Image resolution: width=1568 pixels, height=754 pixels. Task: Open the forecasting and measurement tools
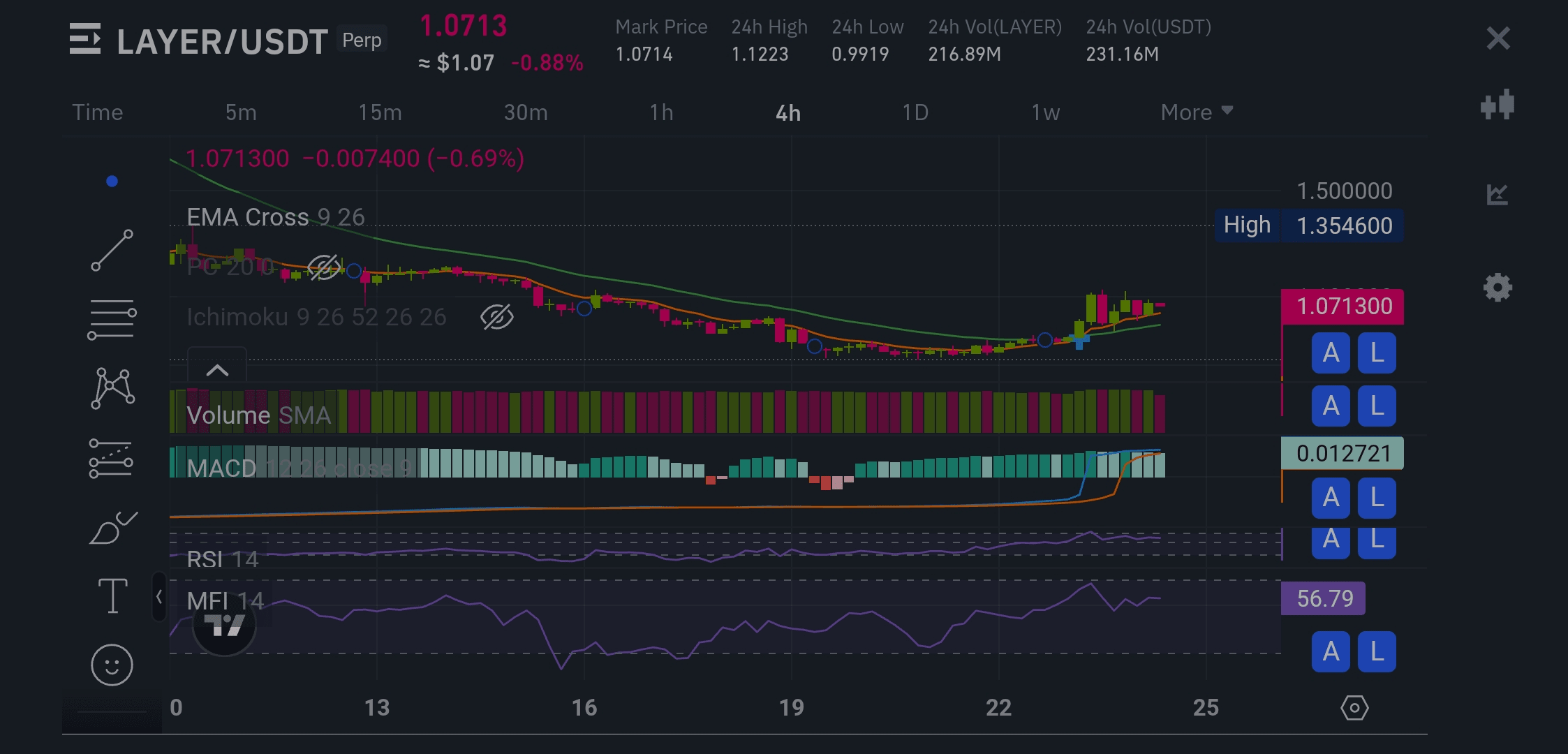112,459
